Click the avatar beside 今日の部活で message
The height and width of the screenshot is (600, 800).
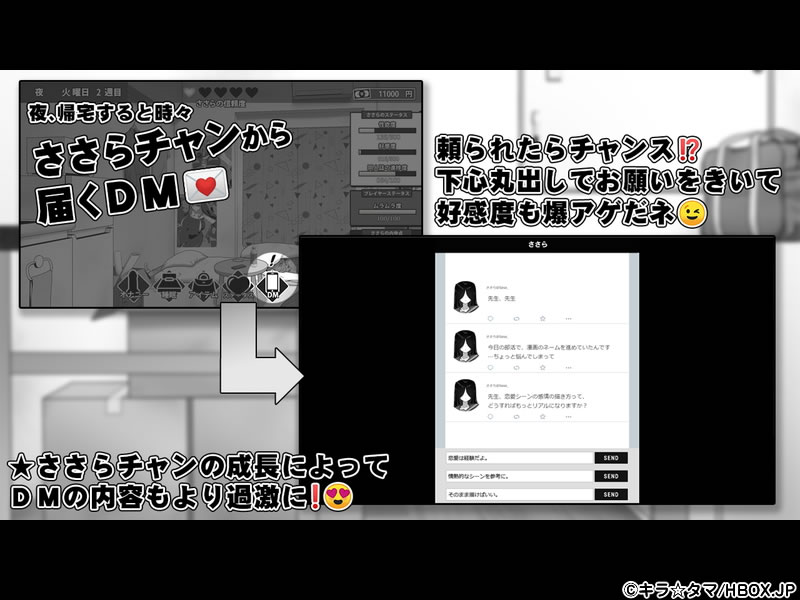(465, 346)
